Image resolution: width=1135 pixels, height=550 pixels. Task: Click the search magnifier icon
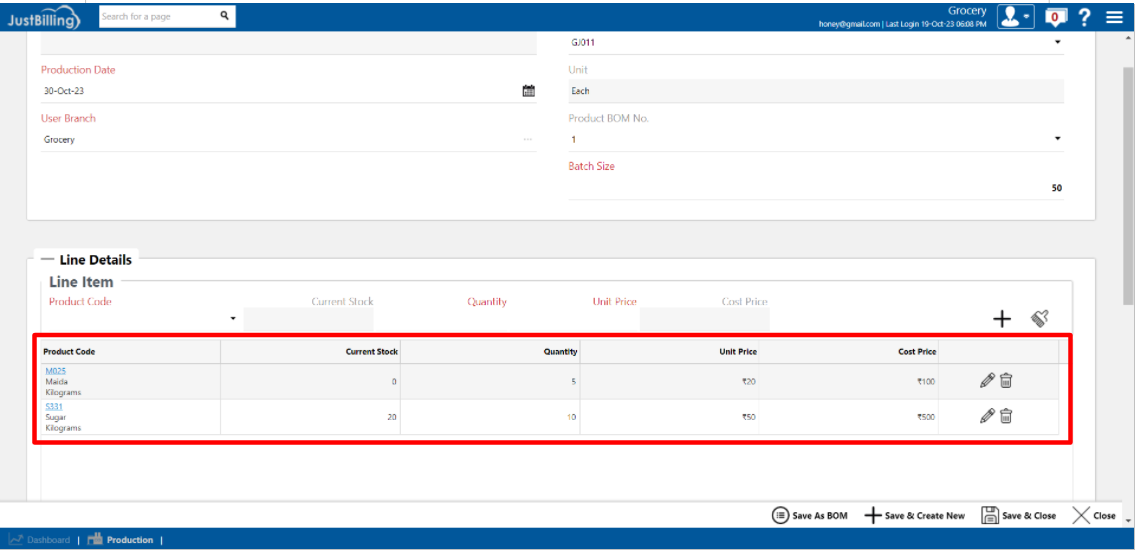[224, 16]
